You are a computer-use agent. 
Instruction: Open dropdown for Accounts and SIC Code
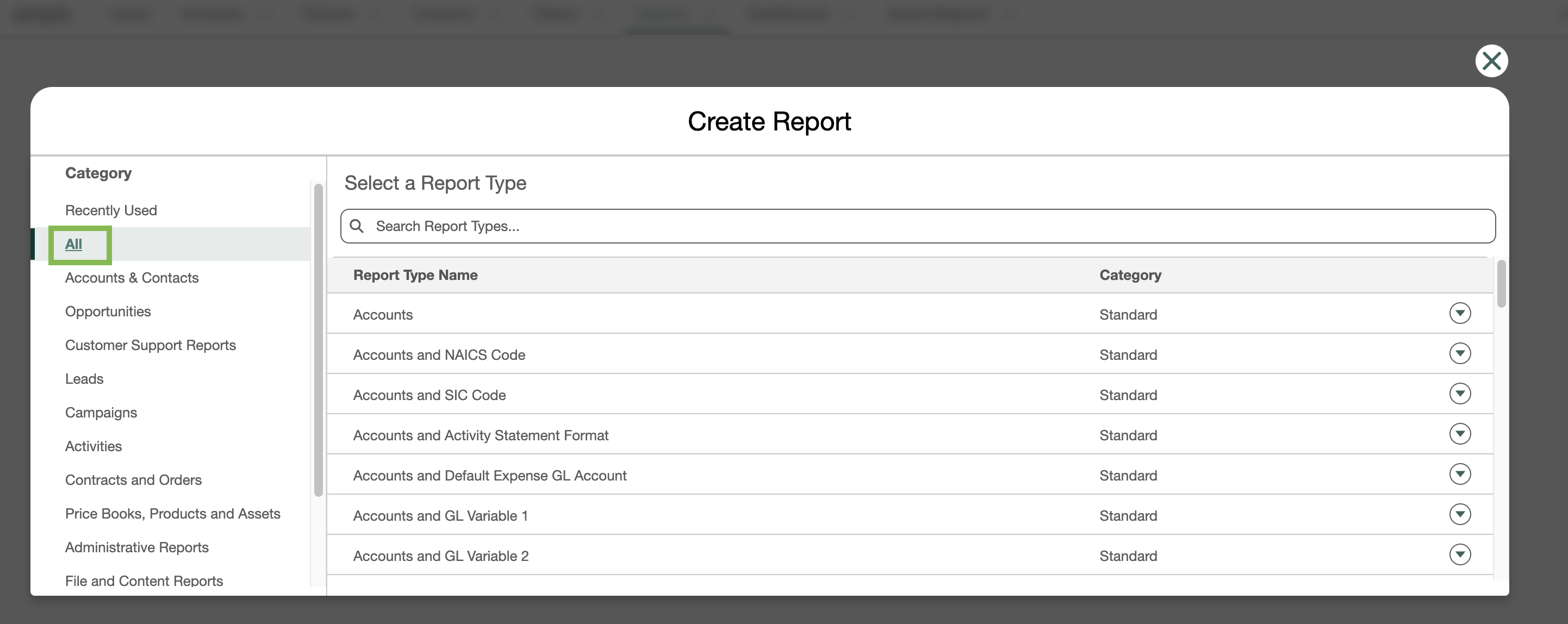pyautogui.click(x=1460, y=394)
